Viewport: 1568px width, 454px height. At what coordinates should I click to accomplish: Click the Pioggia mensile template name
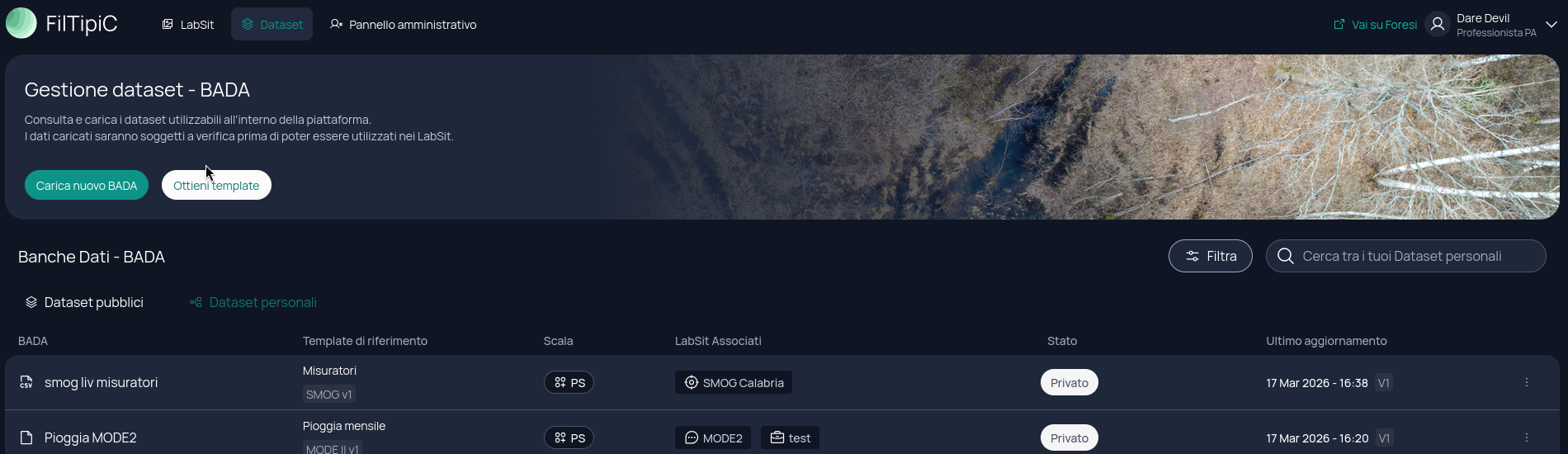click(344, 426)
